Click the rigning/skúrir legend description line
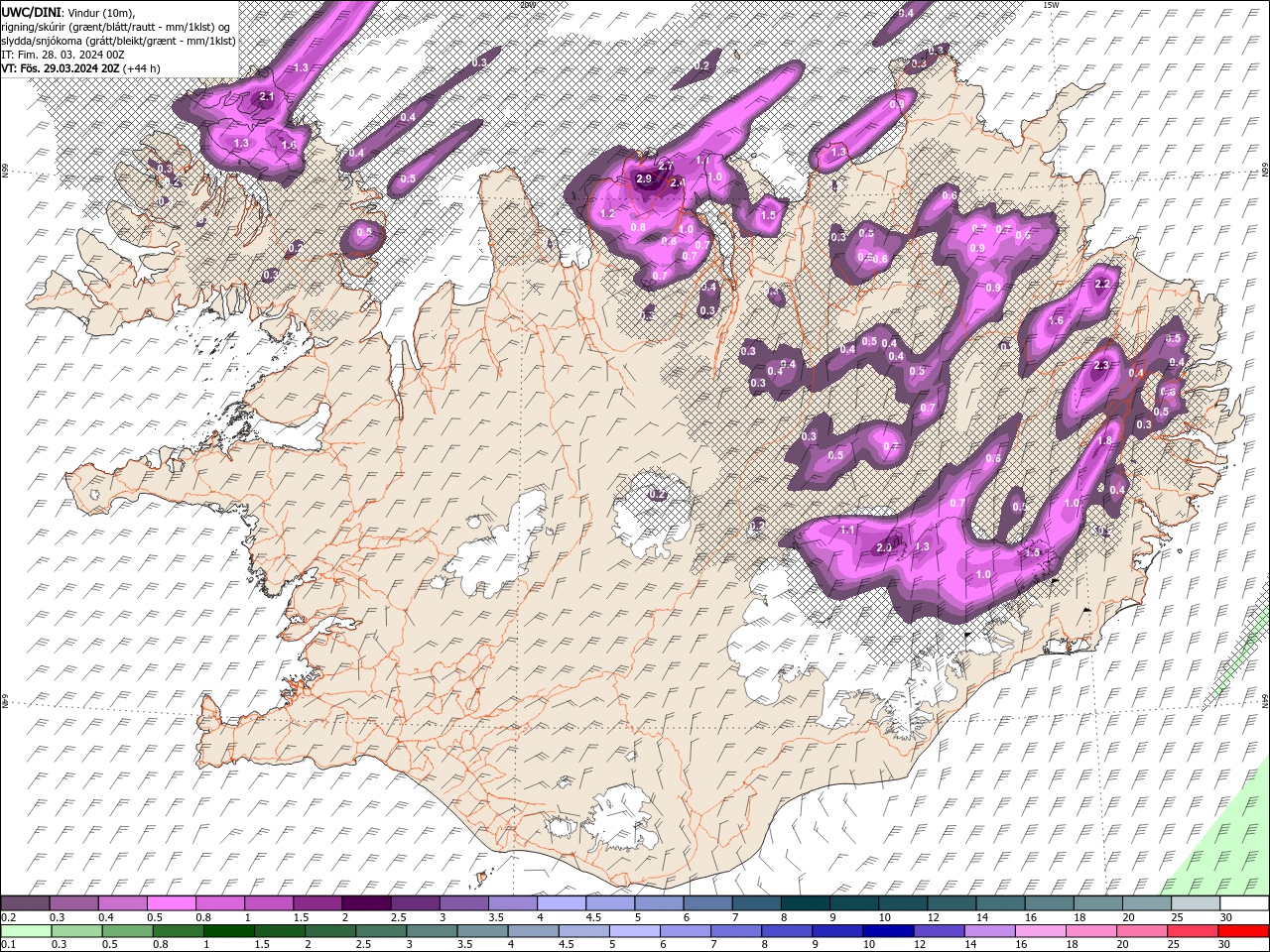Viewport: 1270px width, 952px height. click(117, 26)
